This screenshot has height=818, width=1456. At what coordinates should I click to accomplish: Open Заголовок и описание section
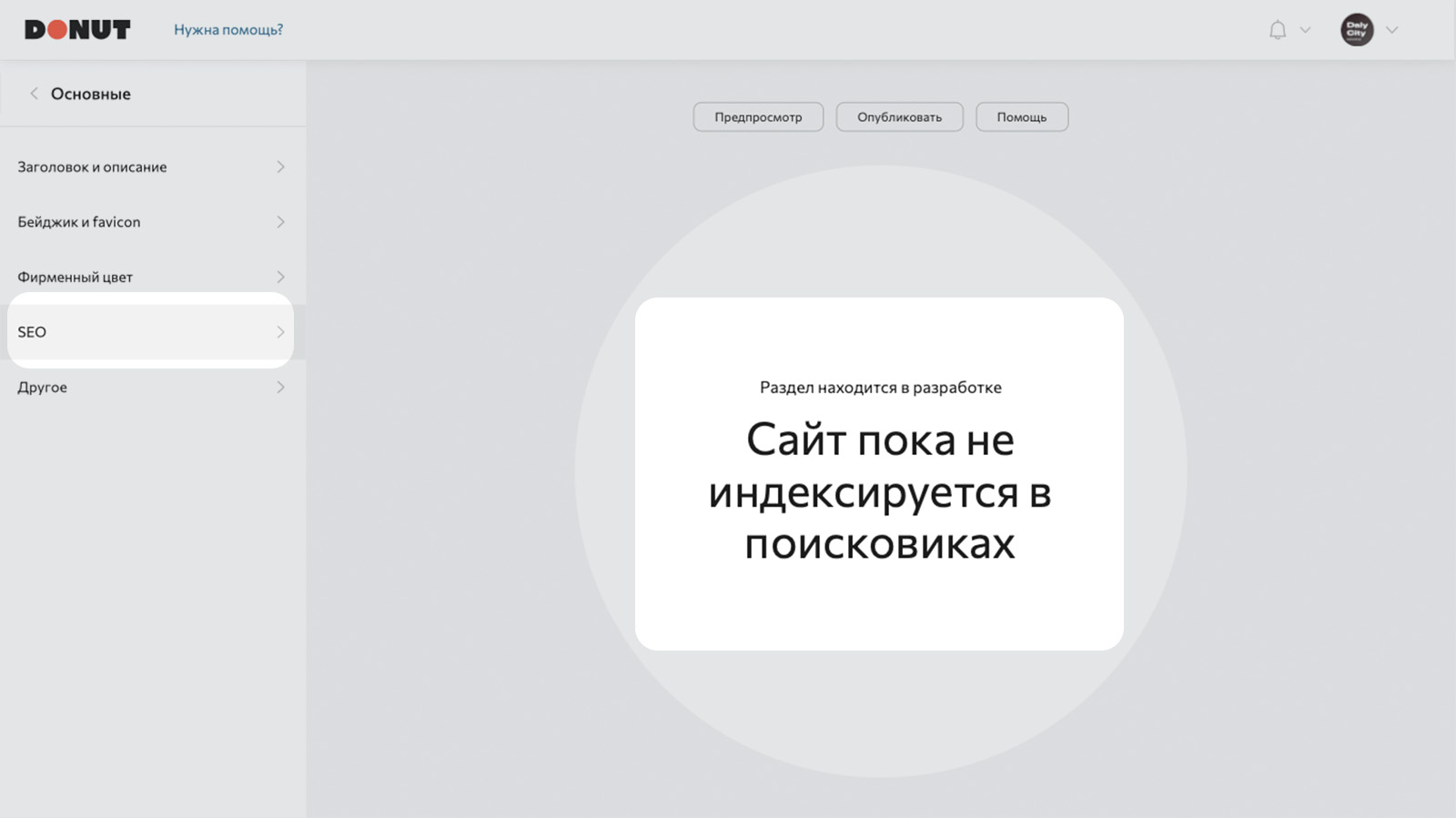153,167
